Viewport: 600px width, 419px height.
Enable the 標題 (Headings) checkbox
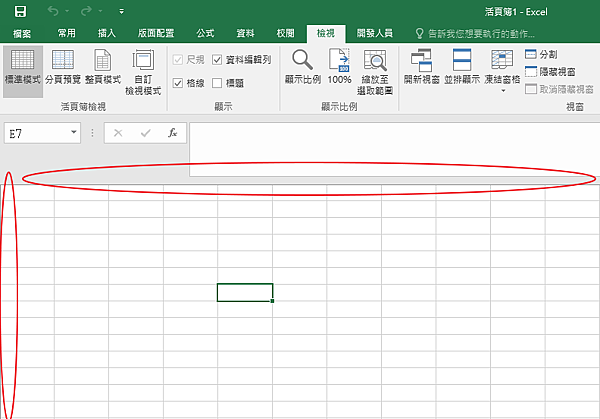tap(217, 83)
